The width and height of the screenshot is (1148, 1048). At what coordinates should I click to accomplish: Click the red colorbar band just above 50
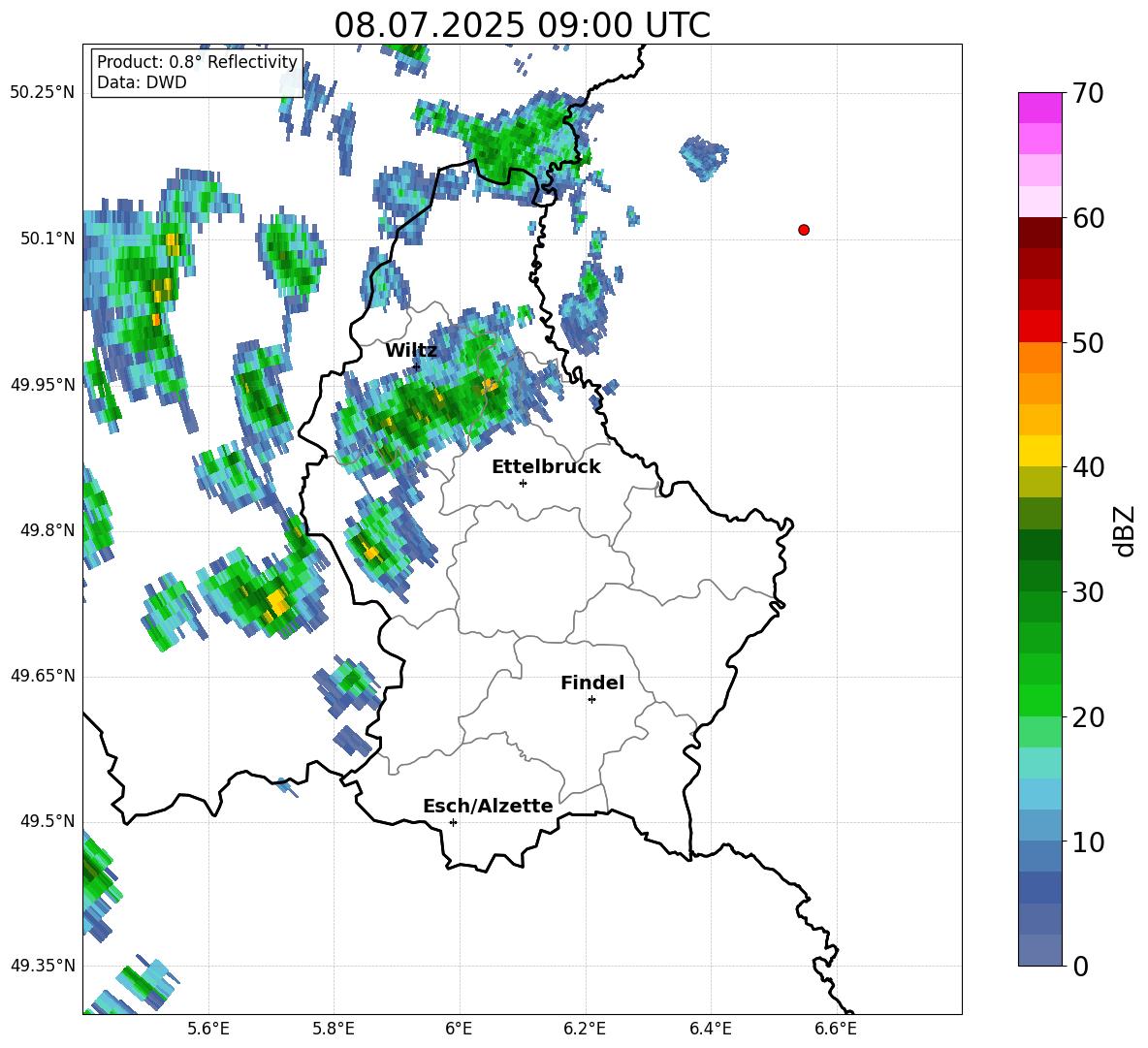pos(1040,327)
